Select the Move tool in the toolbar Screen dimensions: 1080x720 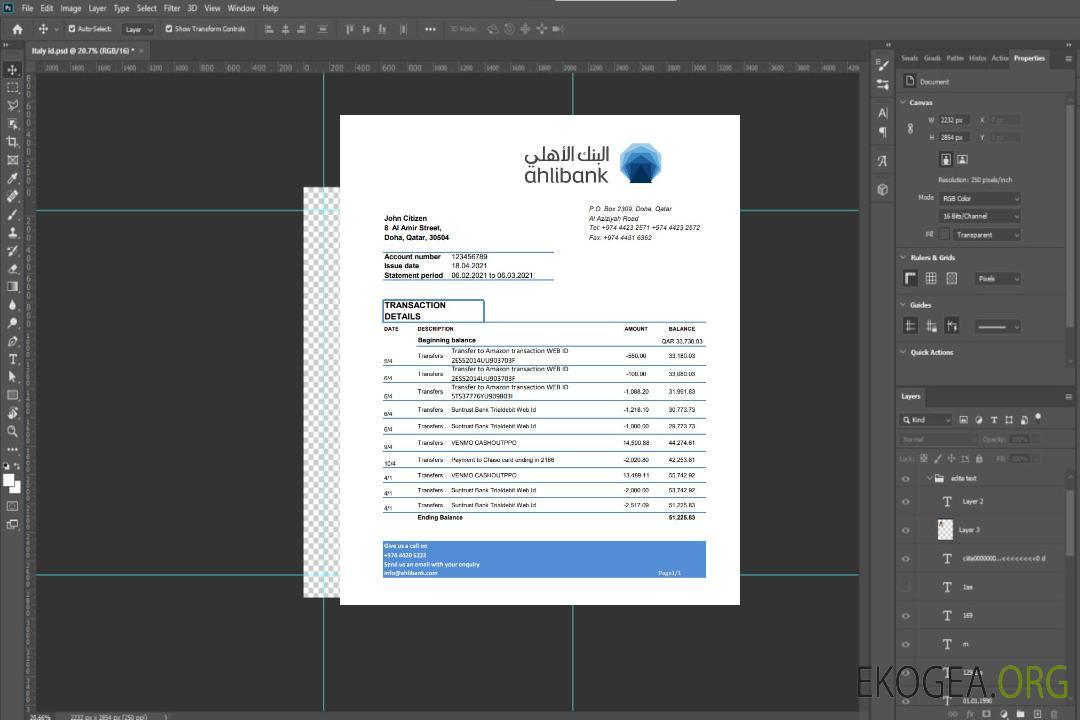point(12,70)
